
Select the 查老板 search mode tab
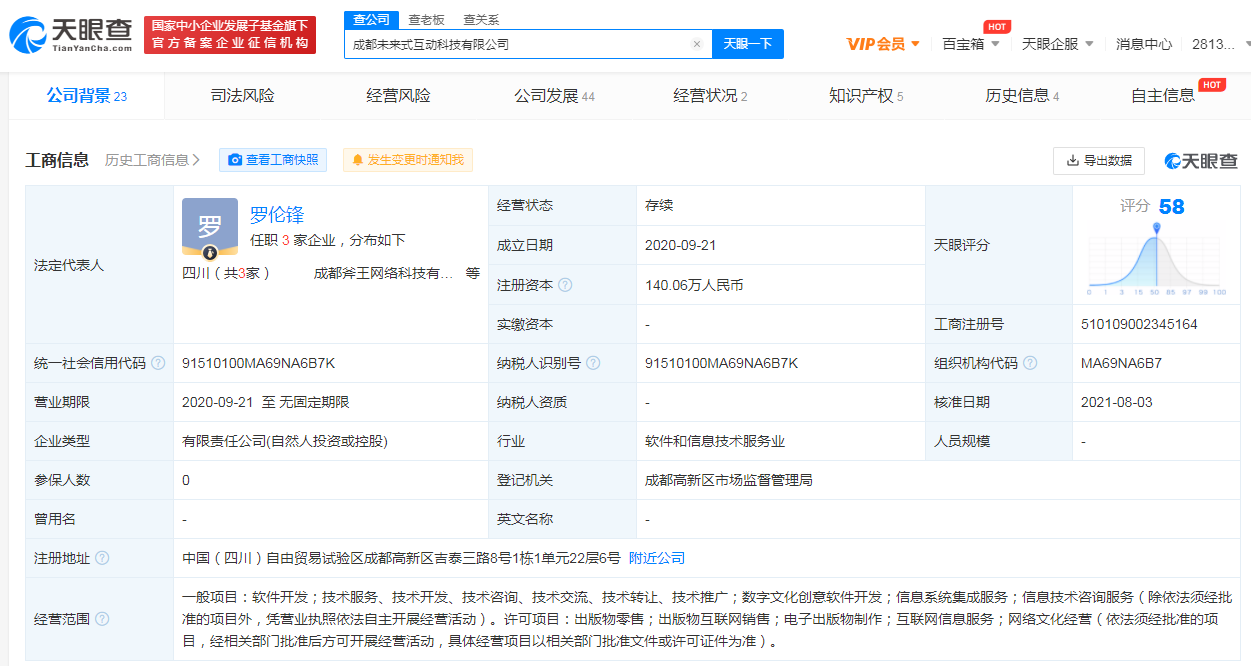pos(426,20)
